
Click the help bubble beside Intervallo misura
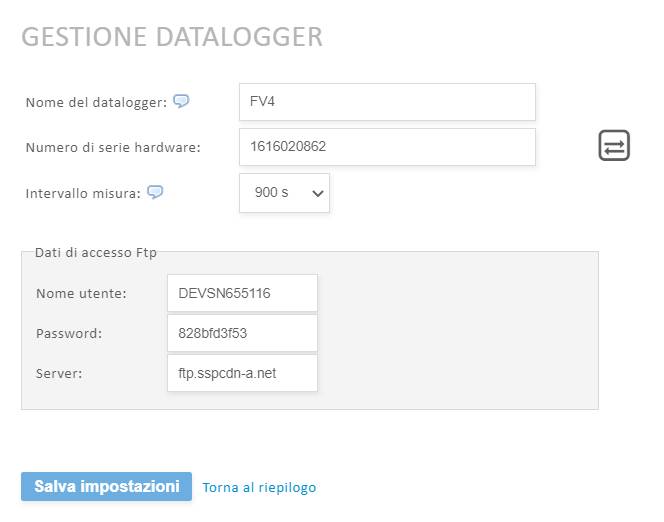(x=155, y=192)
